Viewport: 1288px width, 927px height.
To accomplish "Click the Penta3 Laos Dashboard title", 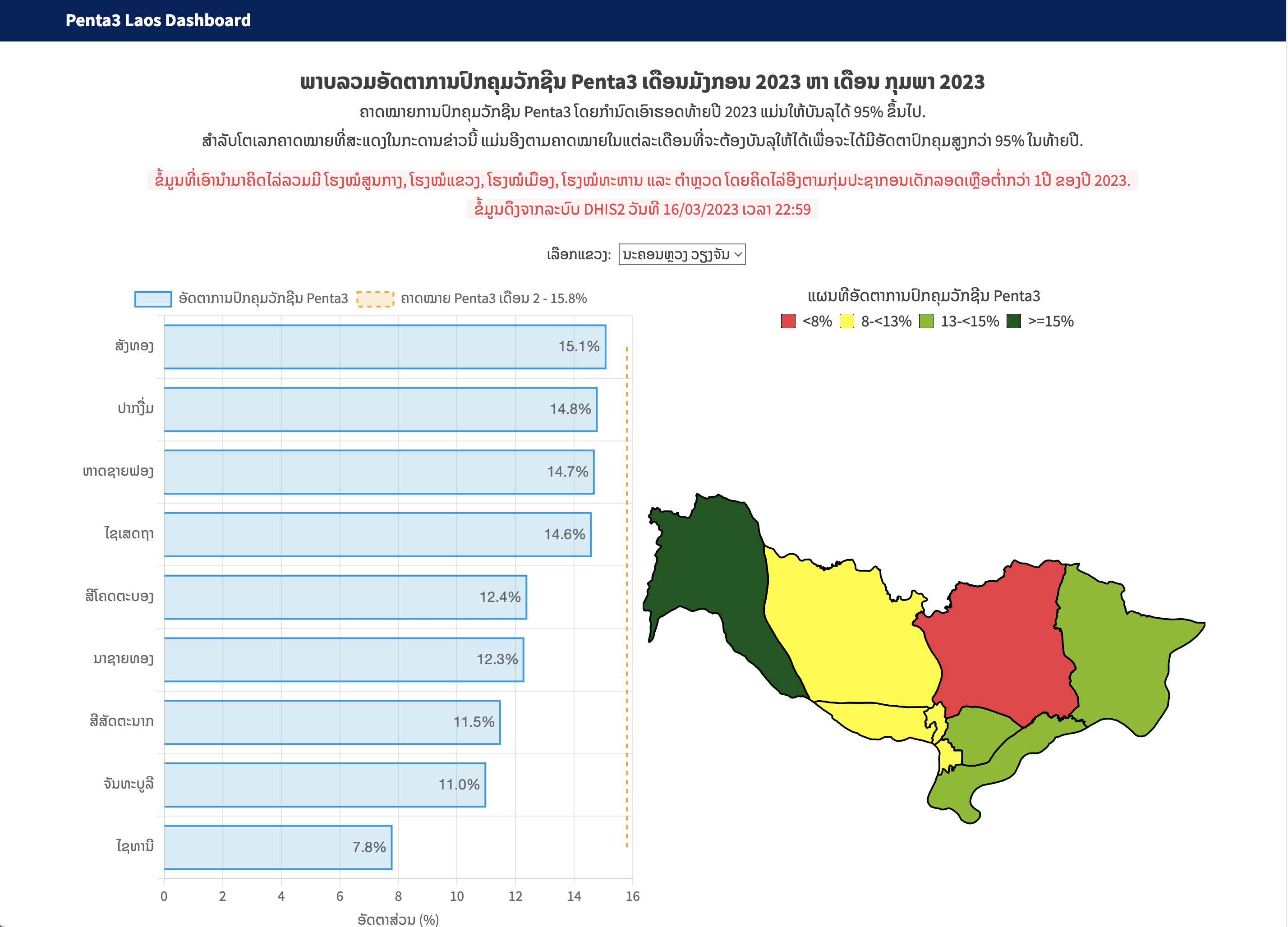I will (158, 20).
